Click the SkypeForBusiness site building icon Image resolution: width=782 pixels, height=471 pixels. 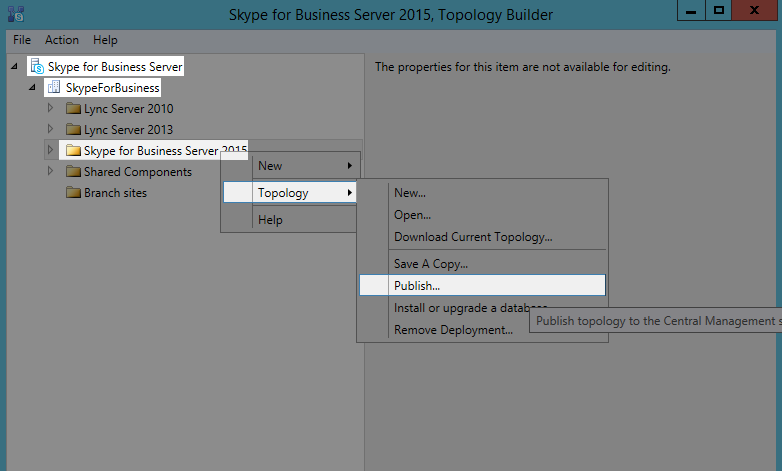click(54, 87)
